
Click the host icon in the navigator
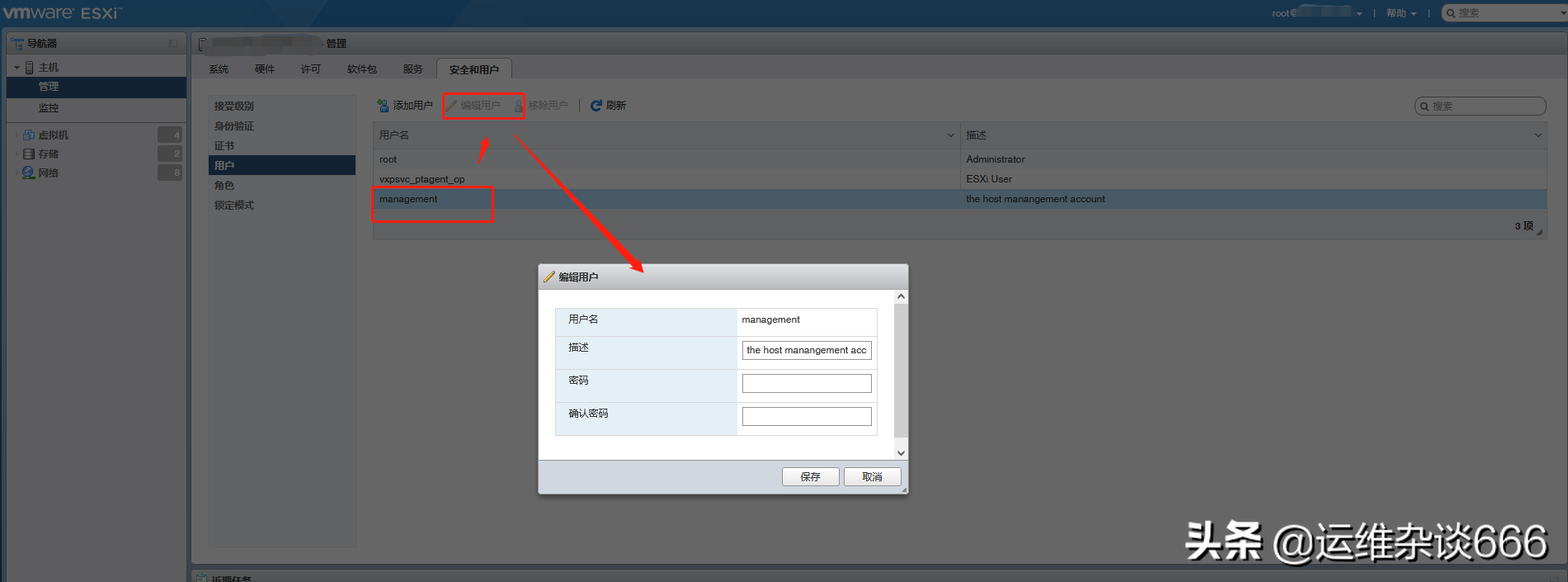(30, 67)
